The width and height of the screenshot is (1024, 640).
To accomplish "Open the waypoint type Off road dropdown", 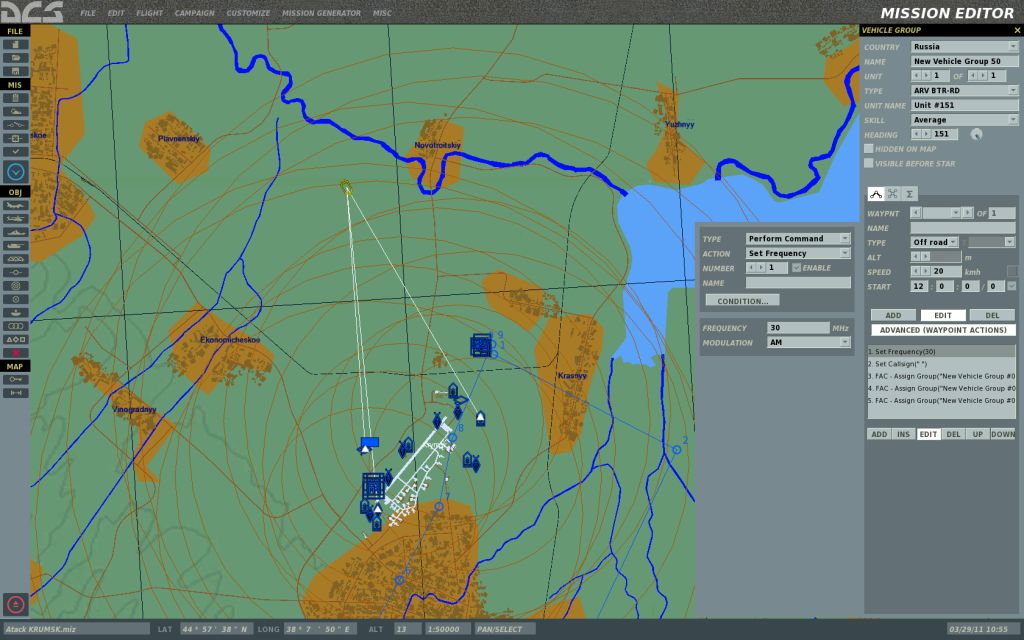I will click(935, 242).
